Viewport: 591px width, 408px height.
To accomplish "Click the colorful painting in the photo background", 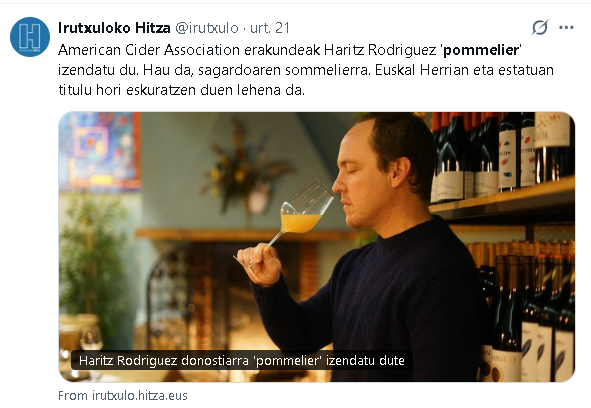I will click(100, 151).
